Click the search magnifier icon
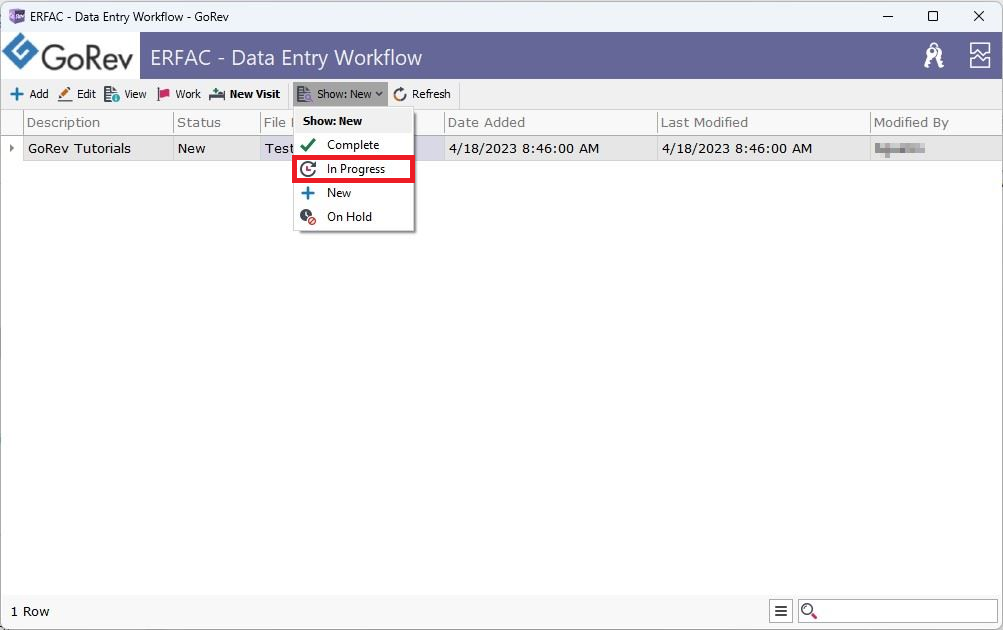 pyautogui.click(x=809, y=611)
